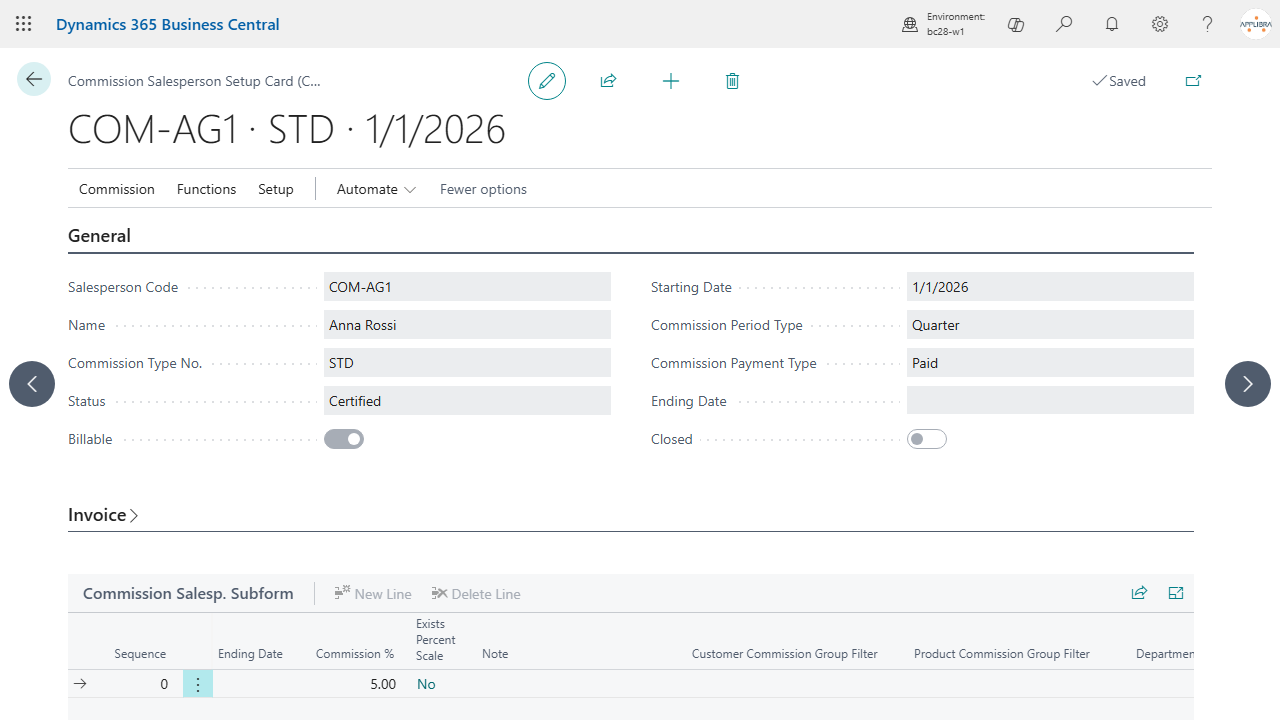The height and width of the screenshot is (720, 1280).
Task: Click the Customer Commission Group Filter column header
Action: click(x=785, y=654)
